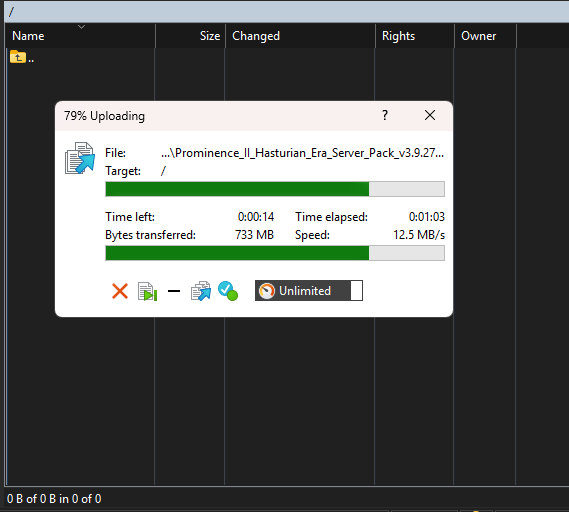Click the skip-to-next-file transfer icon
The image size is (569, 512).
click(147, 291)
